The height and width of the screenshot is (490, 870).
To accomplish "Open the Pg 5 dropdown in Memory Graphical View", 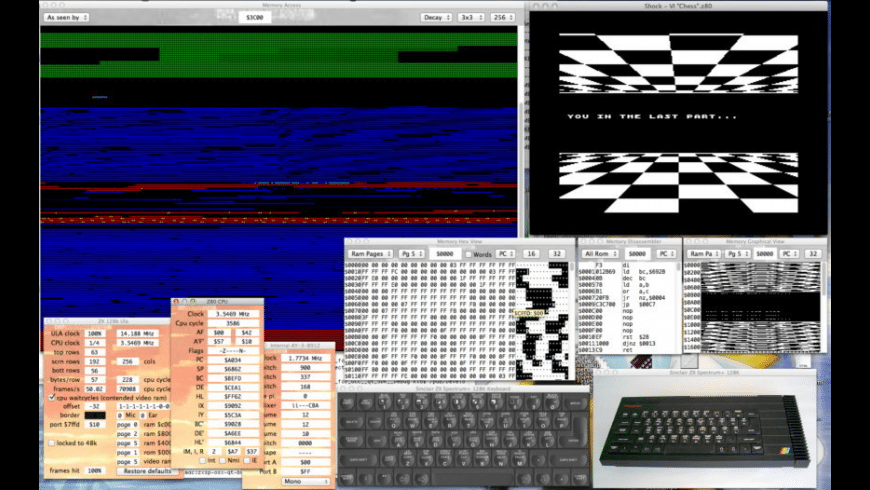I will (737, 254).
